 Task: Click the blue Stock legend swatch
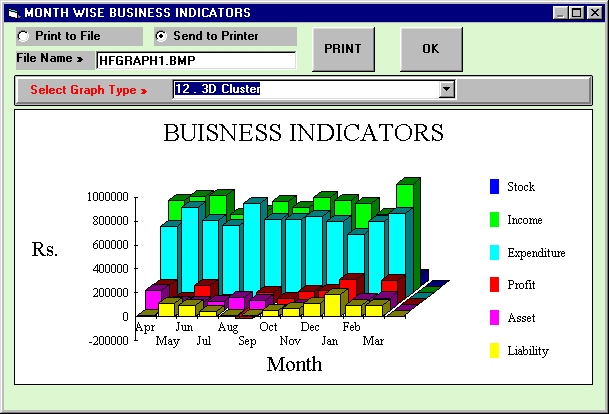(494, 186)
